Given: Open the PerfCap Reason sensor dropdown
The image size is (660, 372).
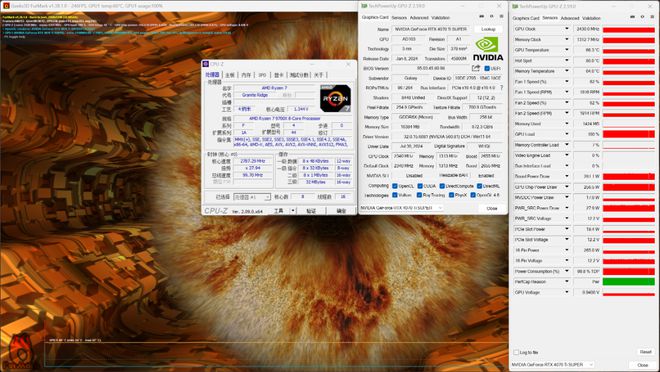Looking at the screenshot, I should coord(567,282).
